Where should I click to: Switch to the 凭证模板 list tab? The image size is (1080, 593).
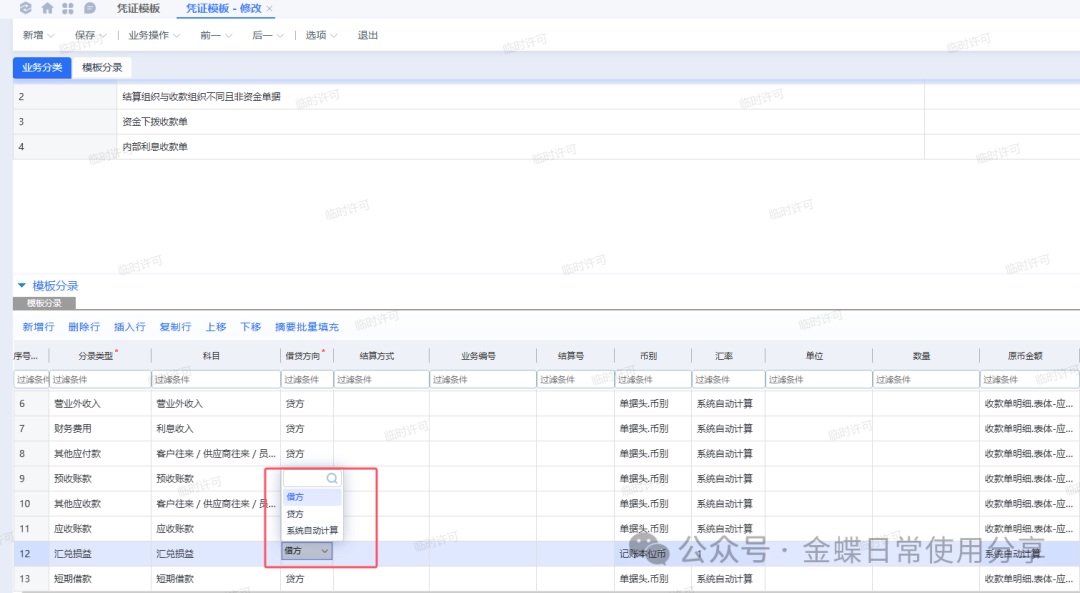[138, 8]
